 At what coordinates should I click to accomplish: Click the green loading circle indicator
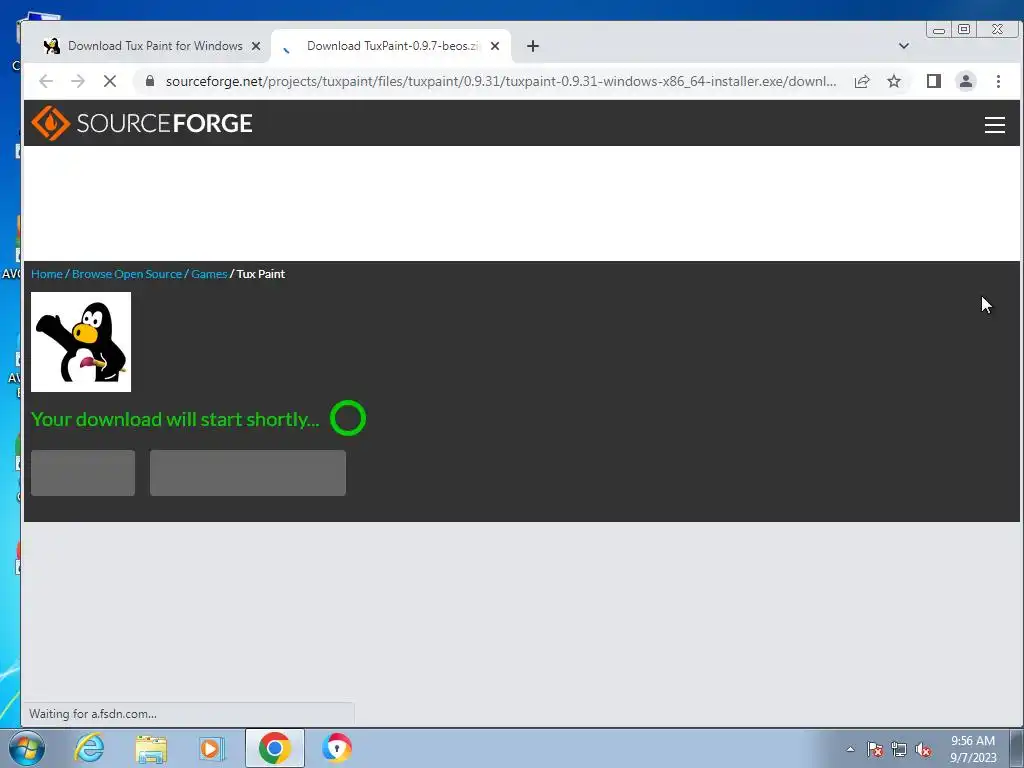348,418
